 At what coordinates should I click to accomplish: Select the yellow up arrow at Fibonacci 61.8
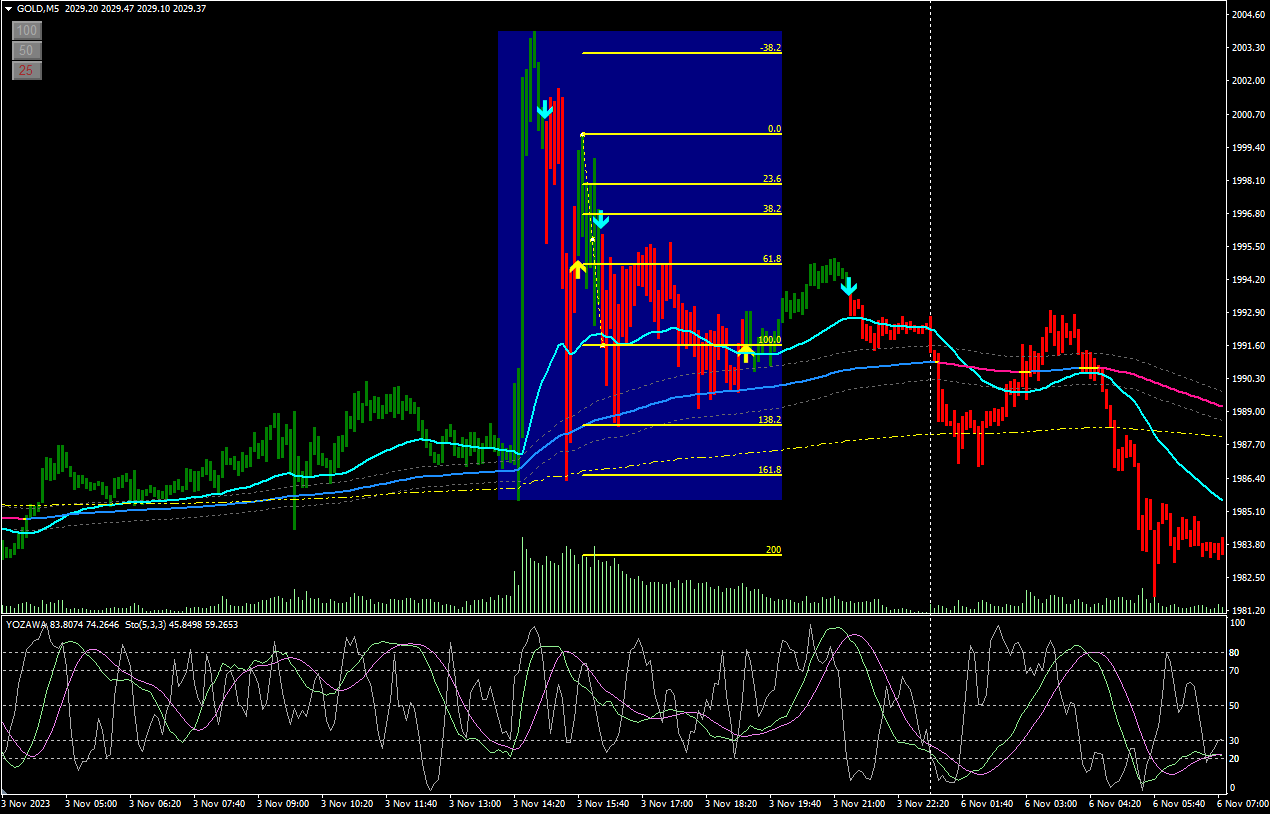577,268
